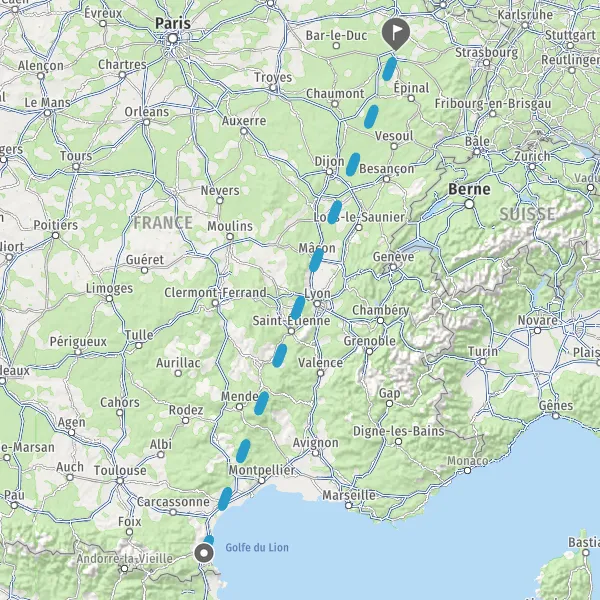Click the blue route segment near Carcassonne

tap(225, 499)
